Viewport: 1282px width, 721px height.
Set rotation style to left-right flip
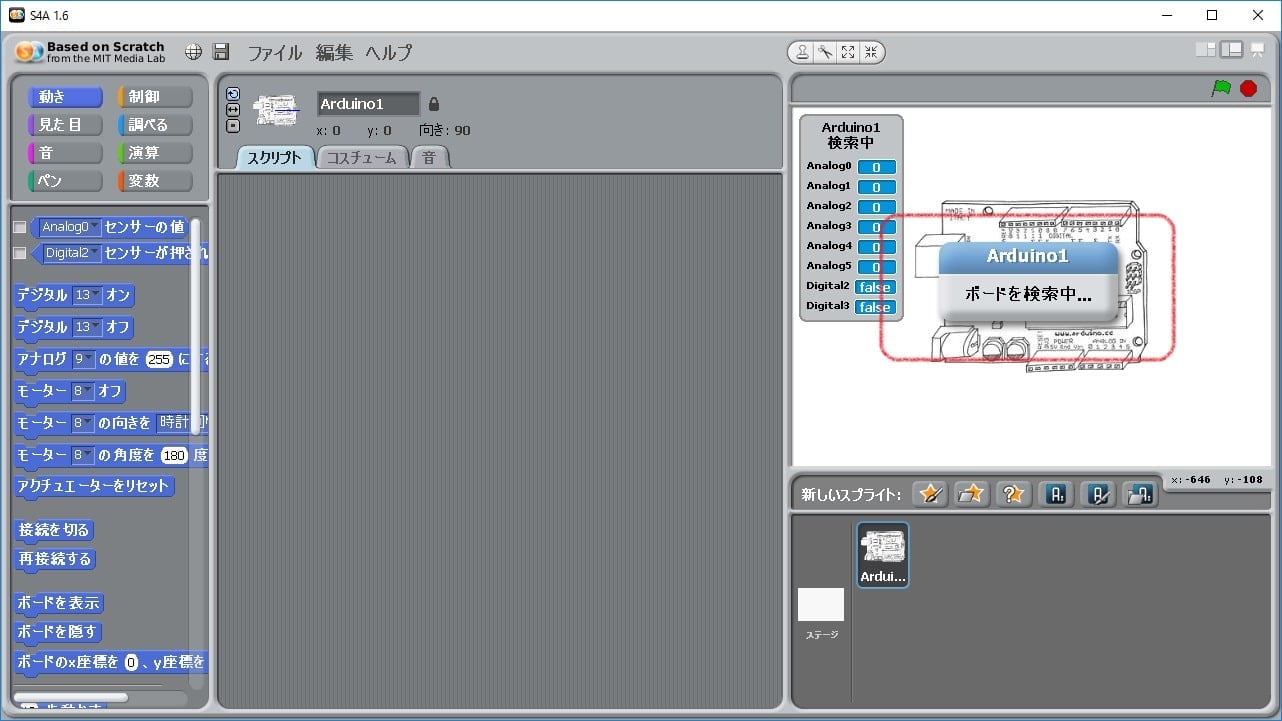[x=233, y=110]
